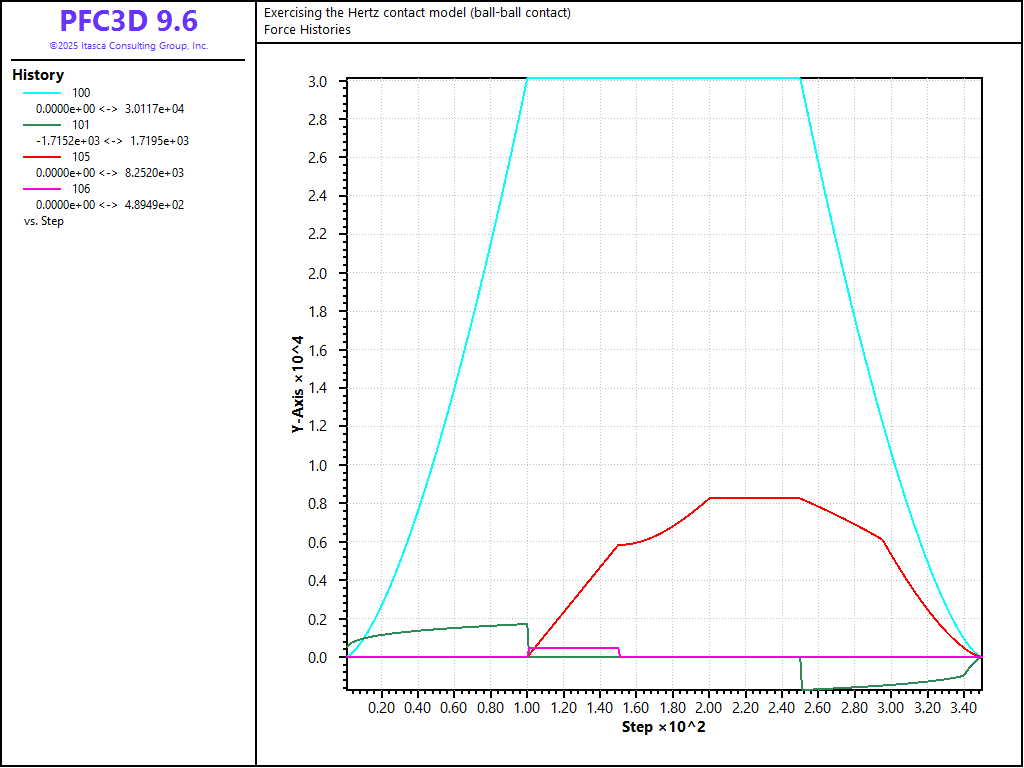Click the range text ending in 1.7195e+03

[x=112, y=141]
